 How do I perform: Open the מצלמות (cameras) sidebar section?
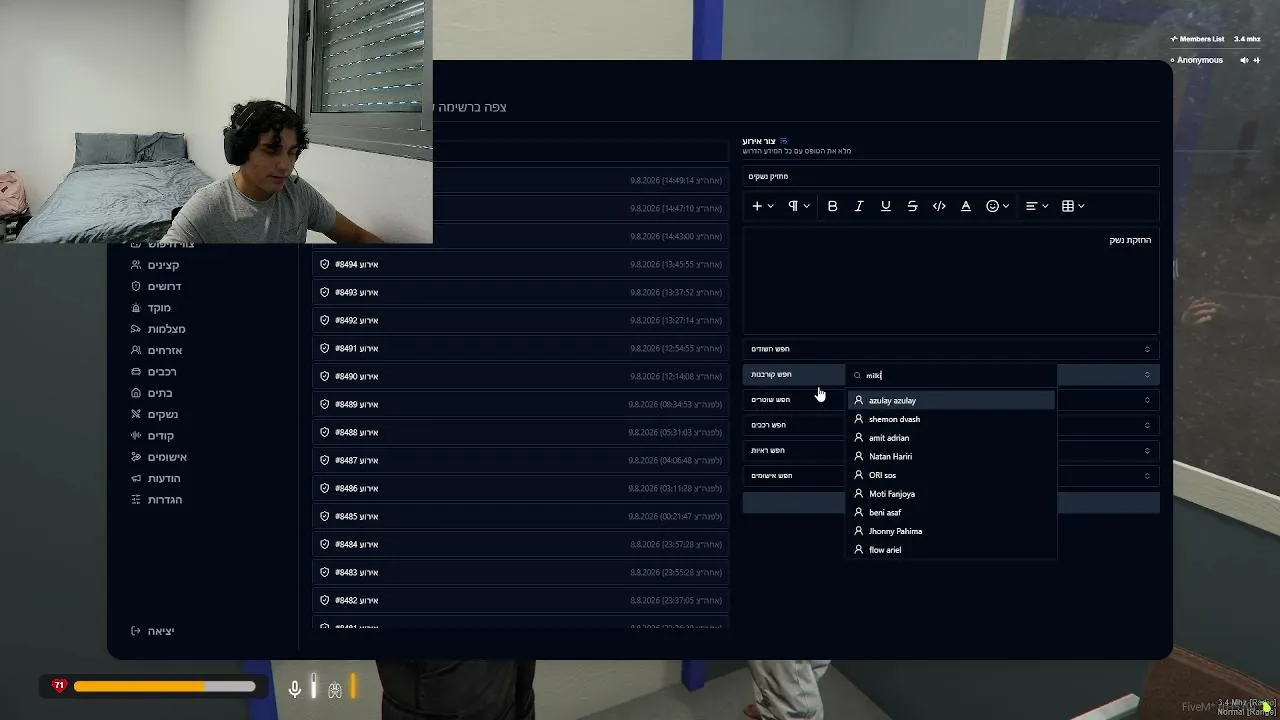158,329
